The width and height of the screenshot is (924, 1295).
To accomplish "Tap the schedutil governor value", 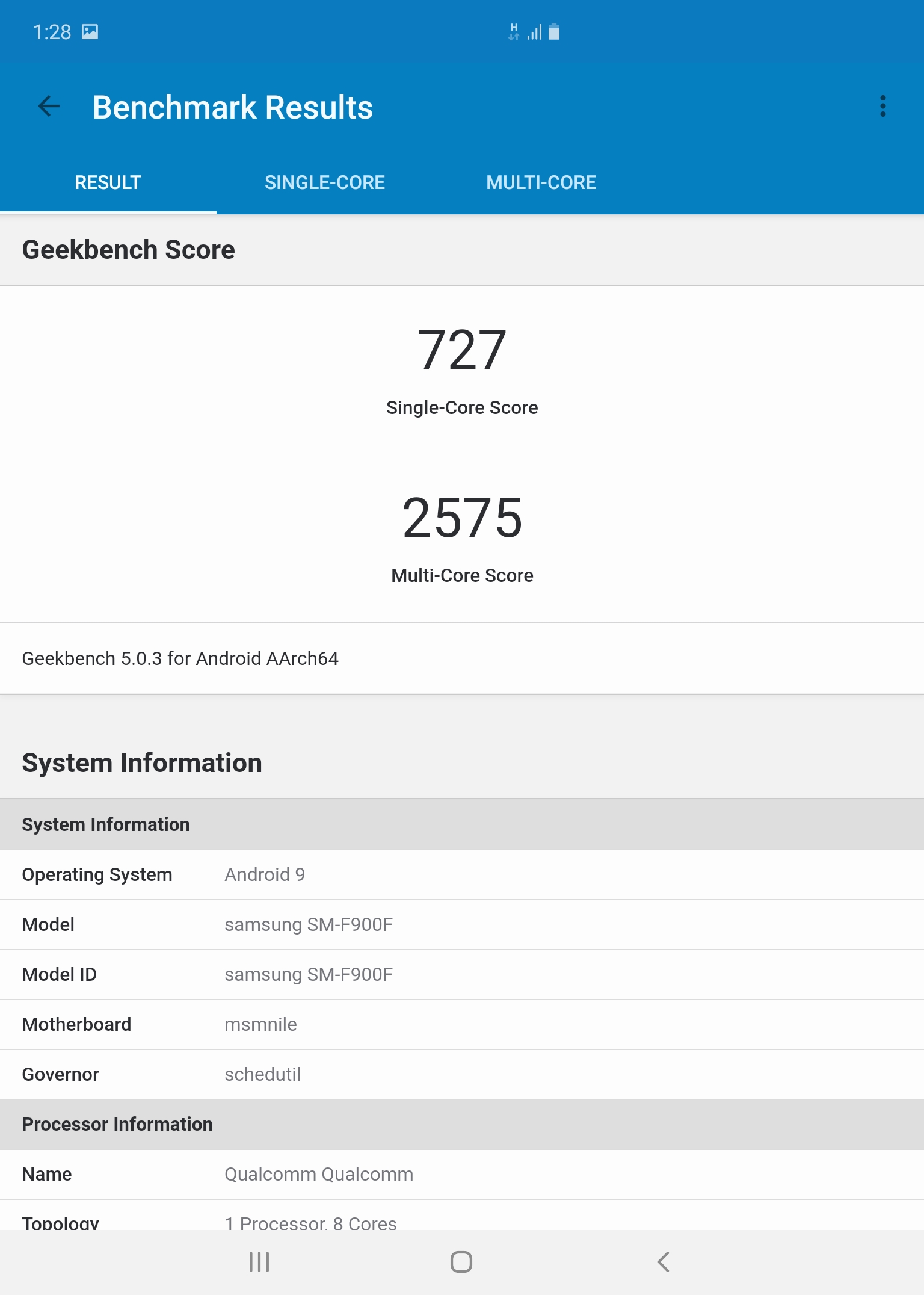I will pos(262,1074).
